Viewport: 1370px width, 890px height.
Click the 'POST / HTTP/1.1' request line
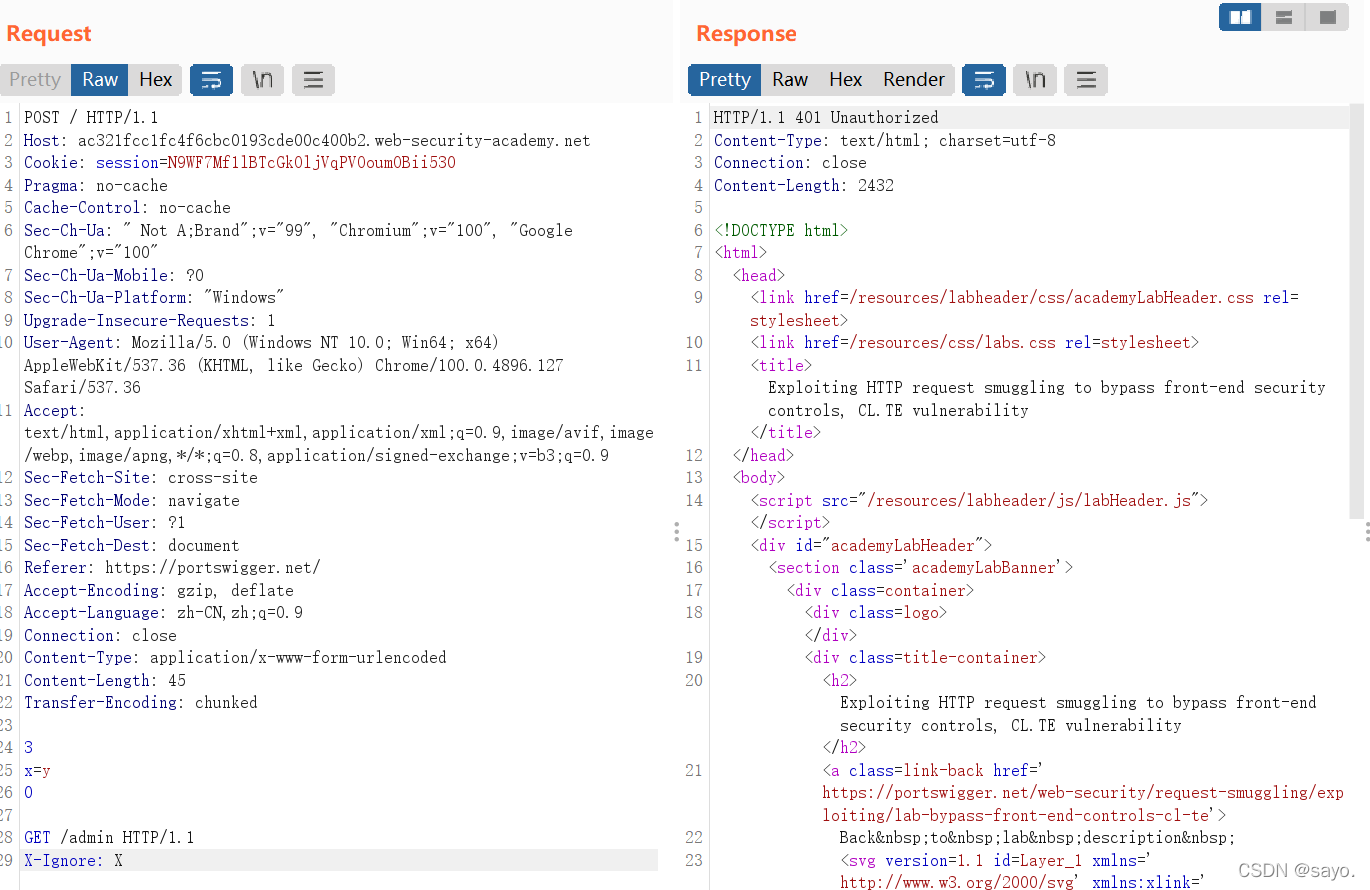(x=91, y=118)
